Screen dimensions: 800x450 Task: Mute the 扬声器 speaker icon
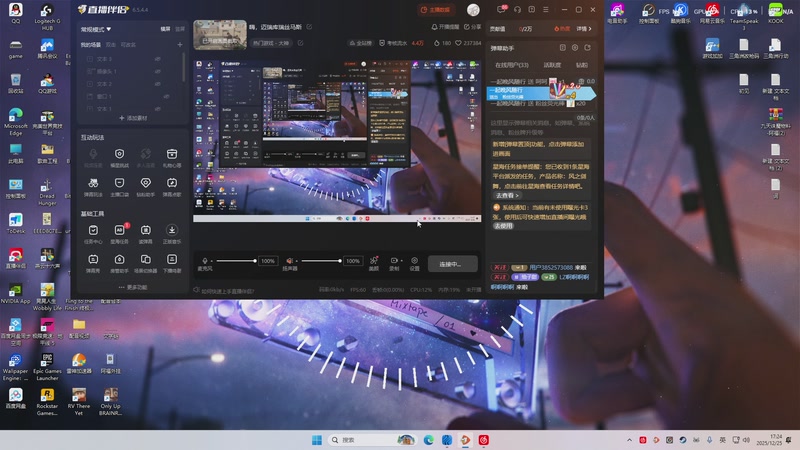coord(289,261)
